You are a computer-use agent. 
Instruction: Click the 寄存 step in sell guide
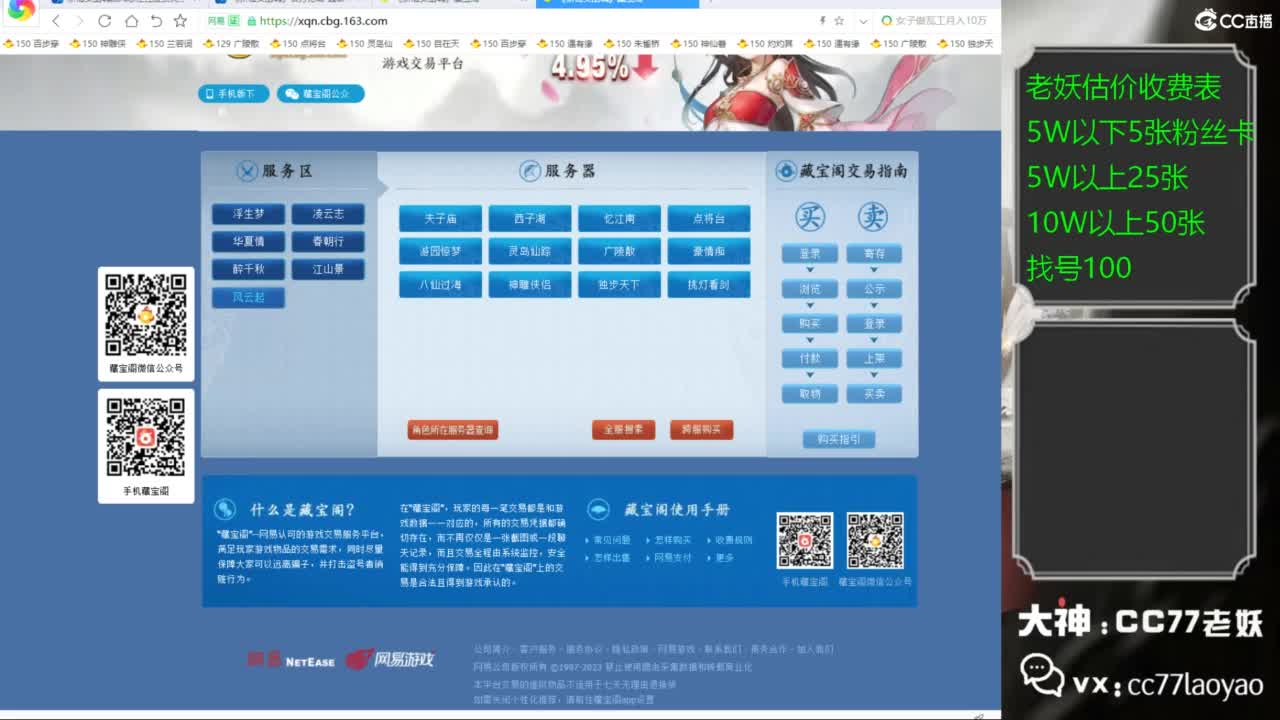pyautogui.click(x=874, y=254)
